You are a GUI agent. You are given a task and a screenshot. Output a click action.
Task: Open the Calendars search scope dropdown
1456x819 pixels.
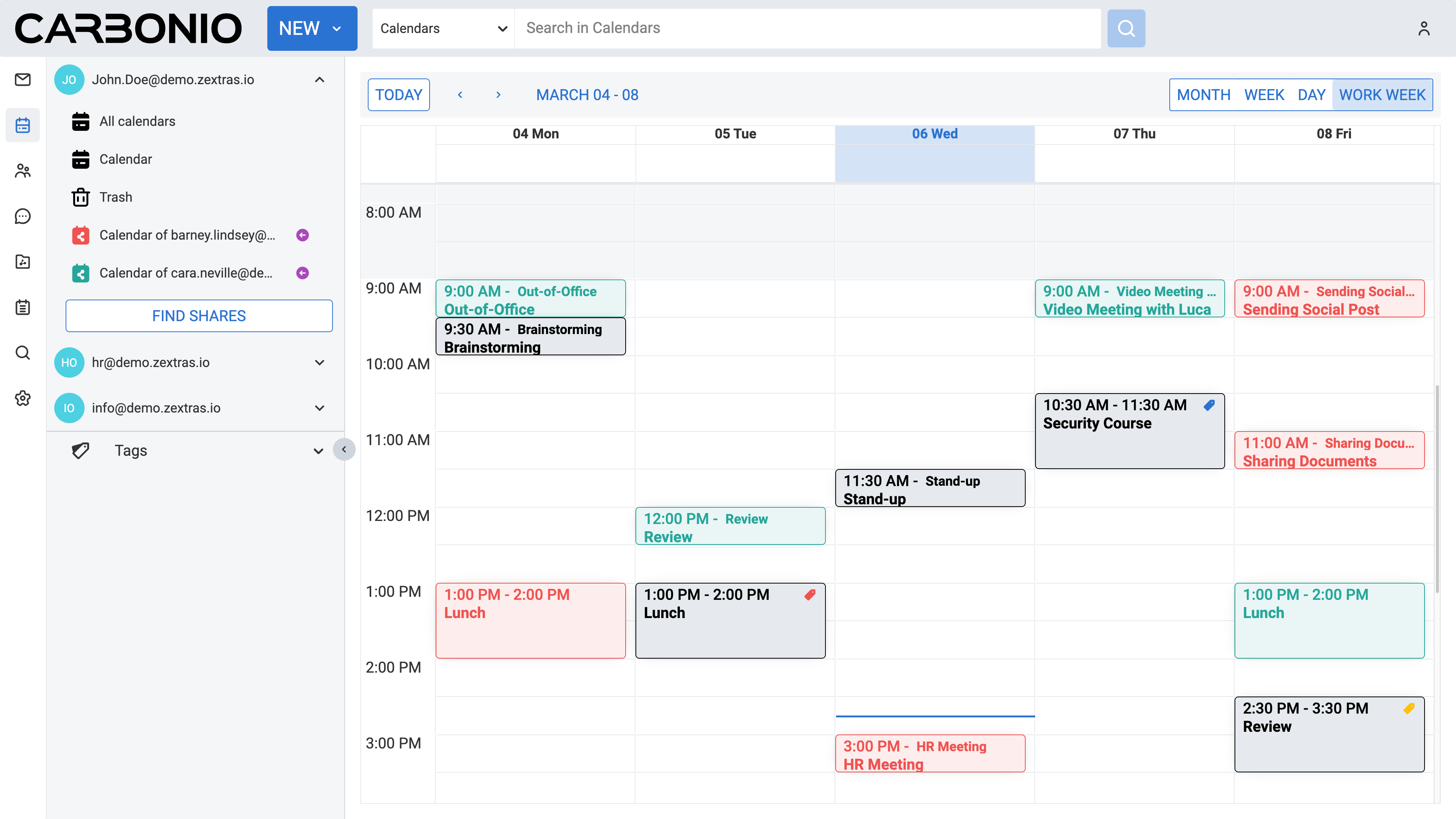click(443, 28)
